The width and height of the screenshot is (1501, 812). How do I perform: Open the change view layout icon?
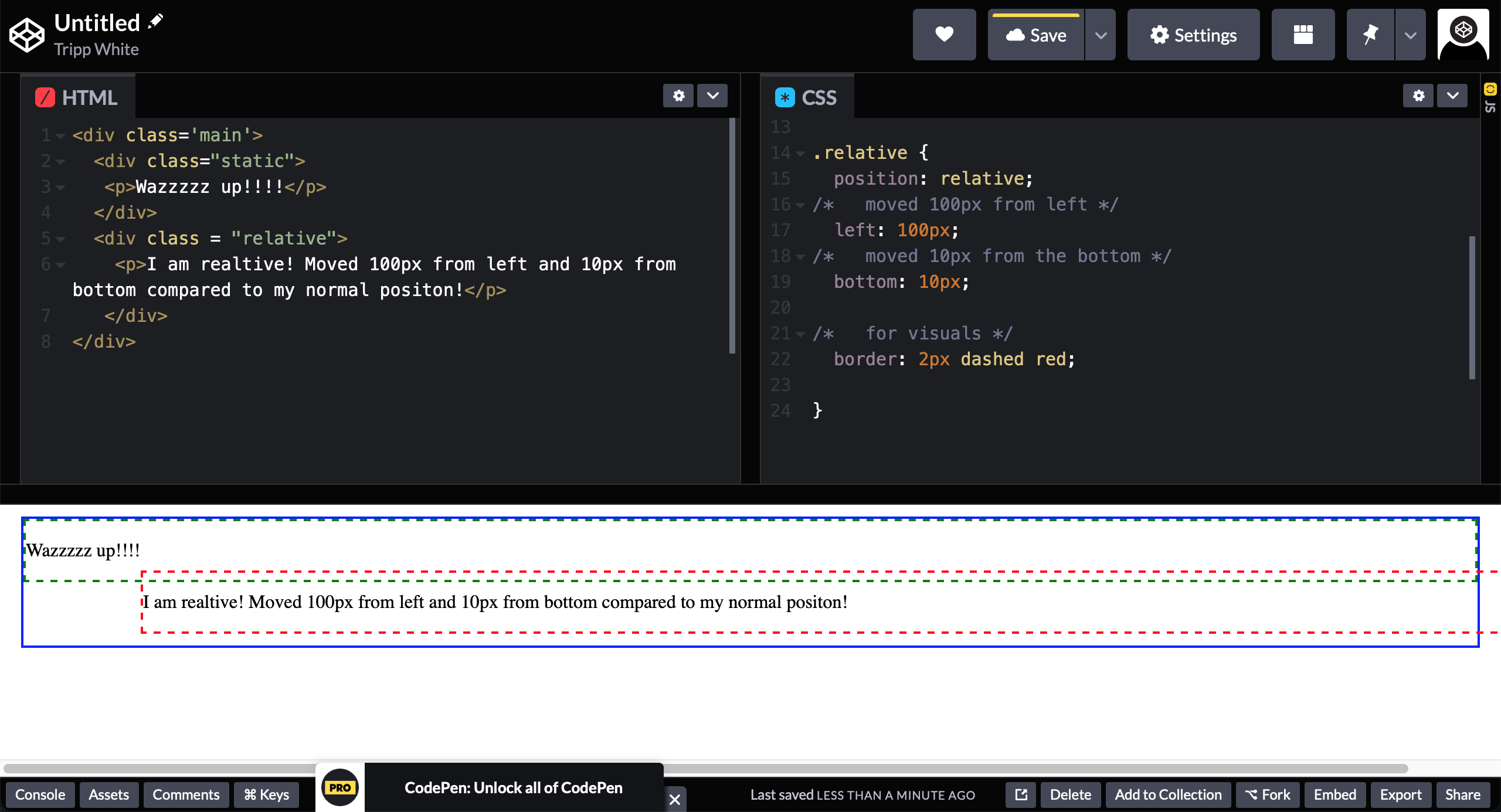pyautogui.click(x=1303, y=35)
